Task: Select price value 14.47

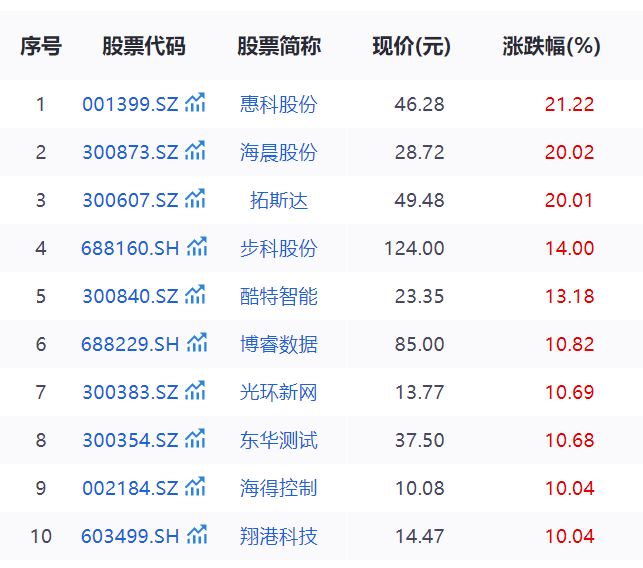Action: point(420,536)
